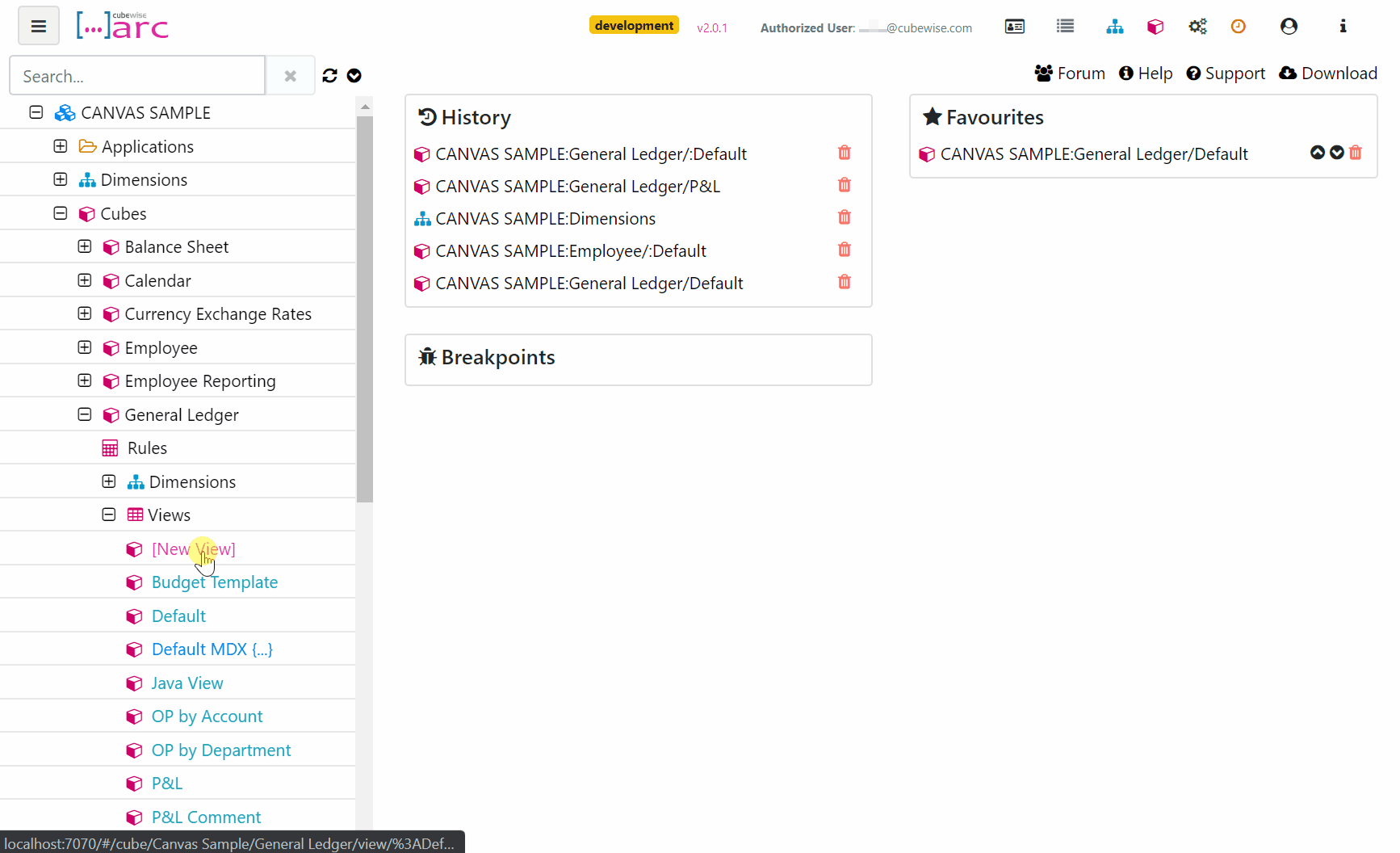Remove General Ledger/Default from Favourites
Screen dimensions: 1400x853
1356,153
